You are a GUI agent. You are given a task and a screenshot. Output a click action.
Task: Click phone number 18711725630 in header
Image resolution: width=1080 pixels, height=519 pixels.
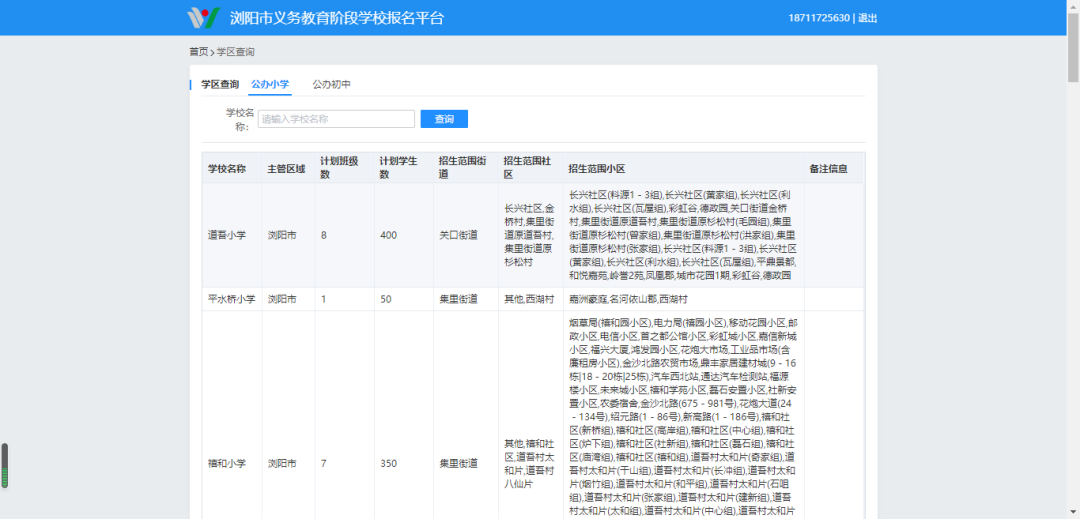pos(819,19)
